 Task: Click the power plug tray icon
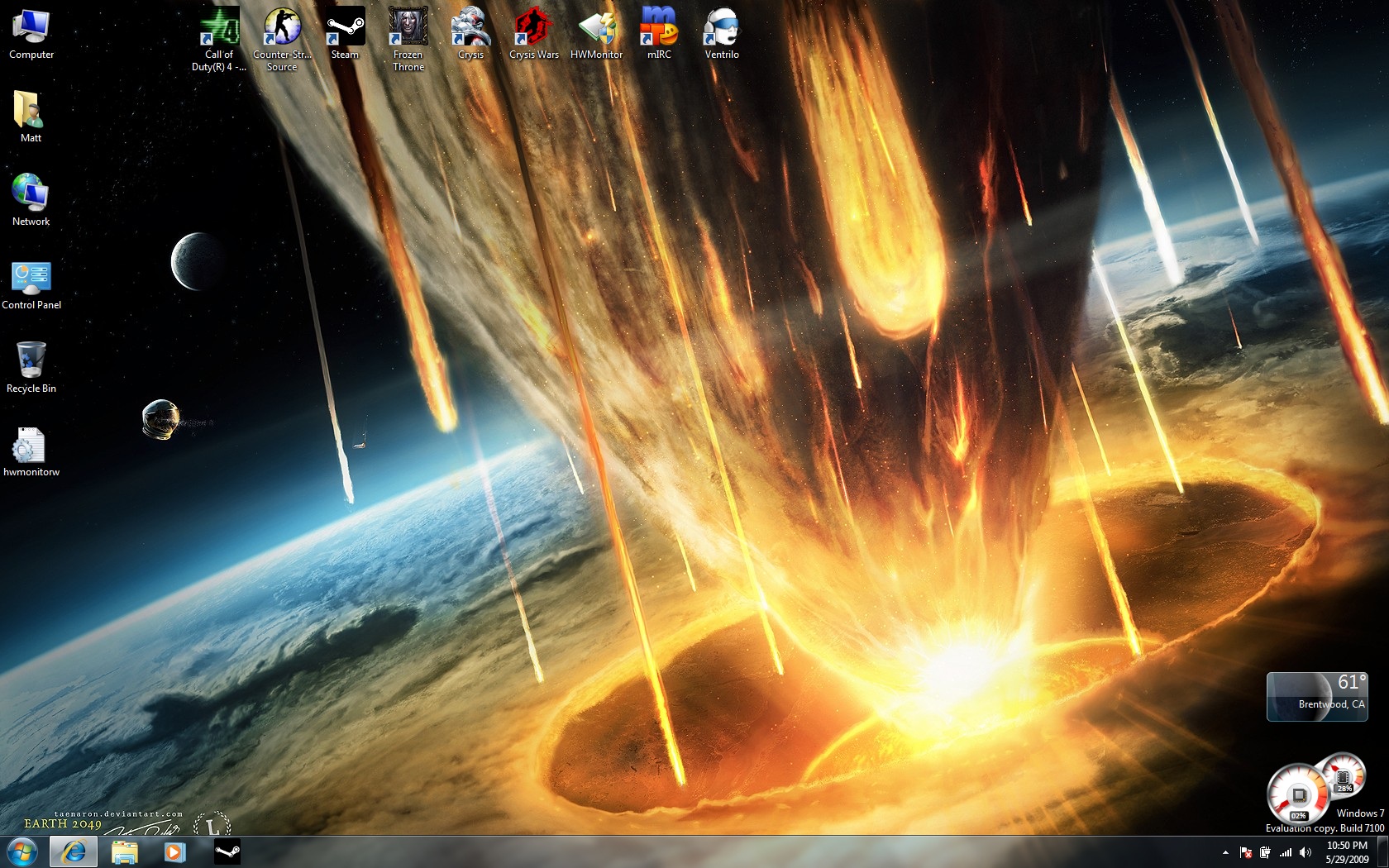[1265, 852]
